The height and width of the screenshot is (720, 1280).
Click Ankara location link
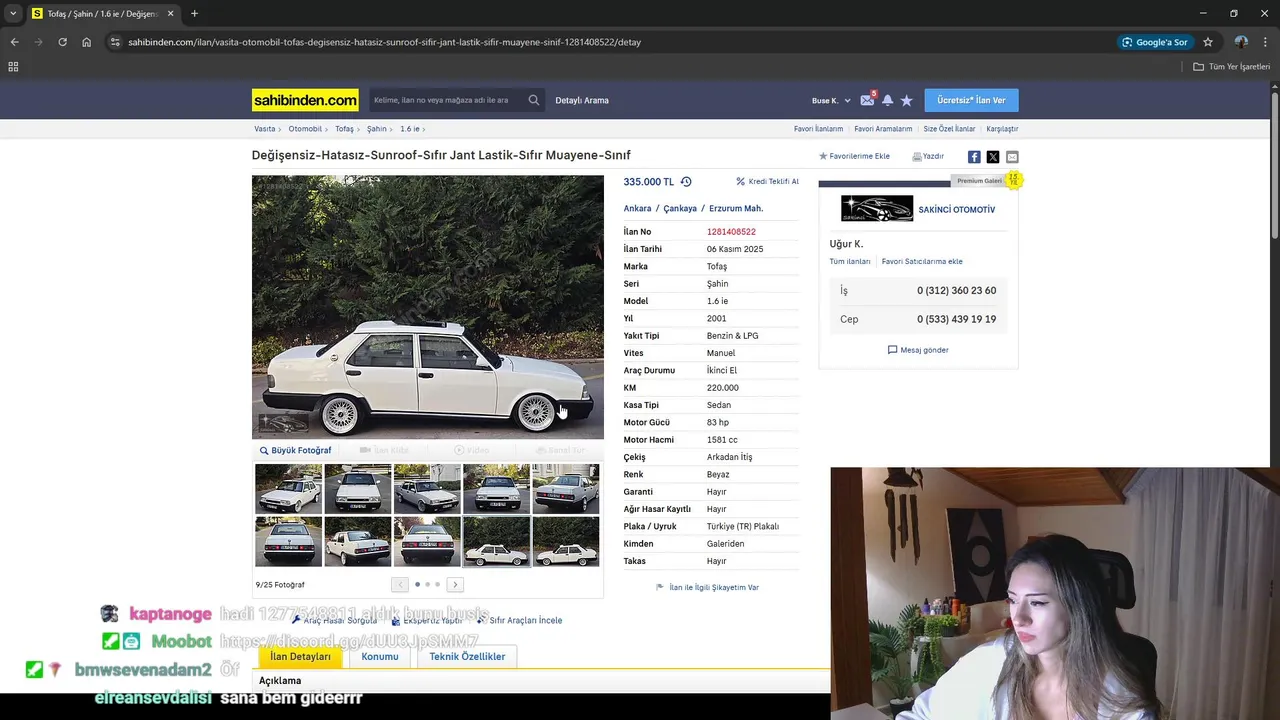click(637, 209)
